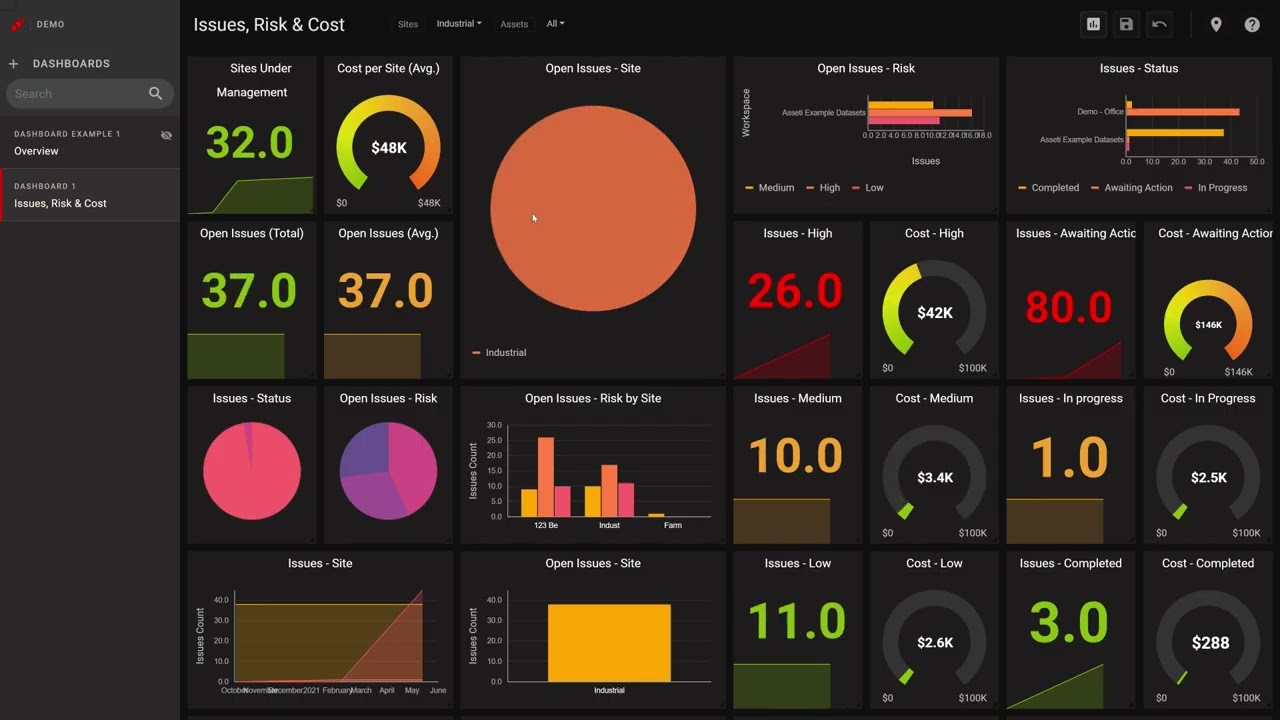Viewport: 1280px width, 720px height.
Task: Open help via the question mark icon
Action: tap(1252, 24)
